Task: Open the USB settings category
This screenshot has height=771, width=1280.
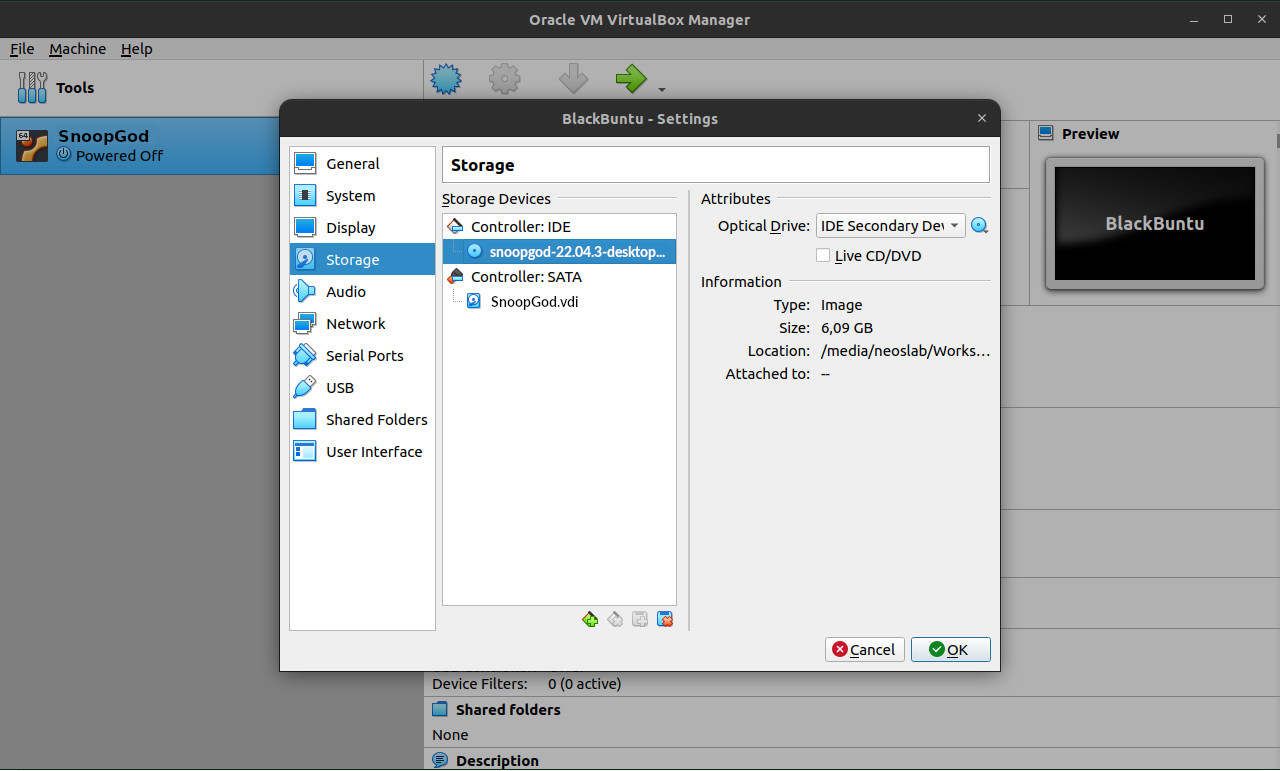Action: [362, 388]
